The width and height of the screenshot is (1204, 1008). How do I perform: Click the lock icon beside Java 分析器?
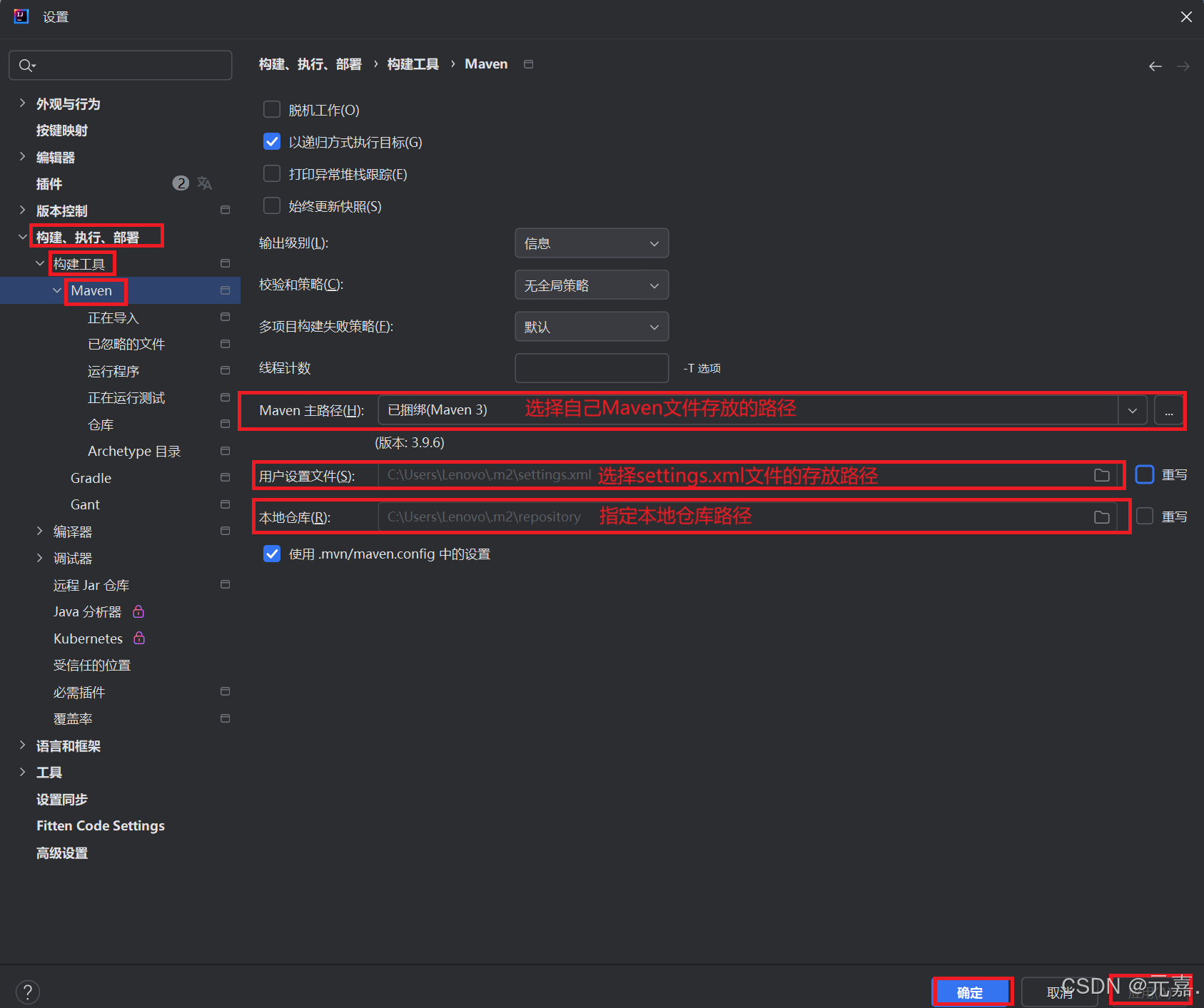coord(138,611)
